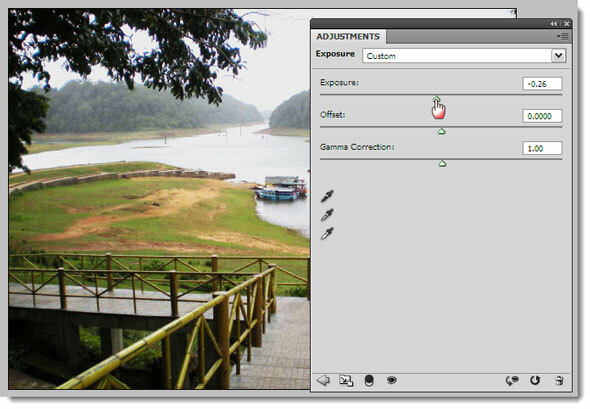The image size is (590, 409).
Task: Select the gray point eyedropper
Action: (x=327, y=215)
